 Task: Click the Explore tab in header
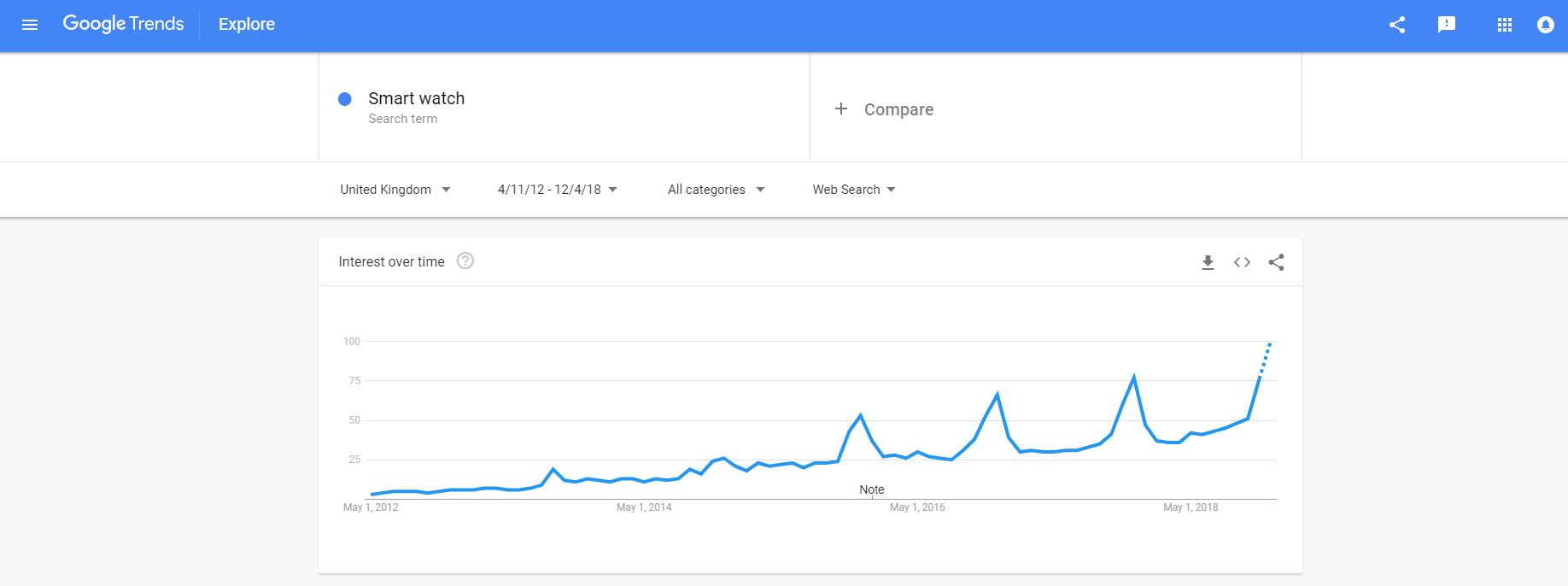pyautogui.click(x=247, y=25)
